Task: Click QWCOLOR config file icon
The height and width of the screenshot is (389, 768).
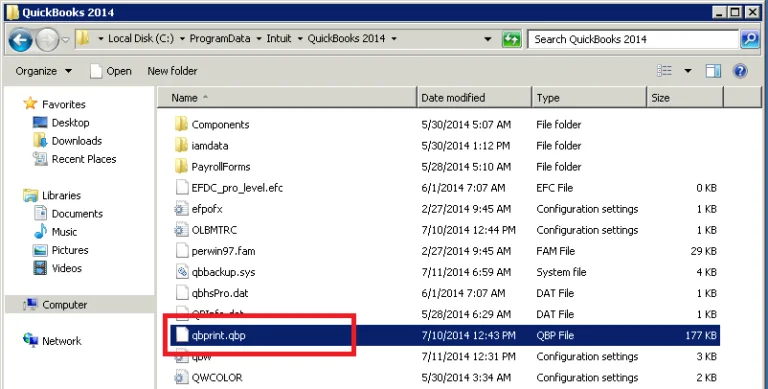Action: (x=181, y=377)
